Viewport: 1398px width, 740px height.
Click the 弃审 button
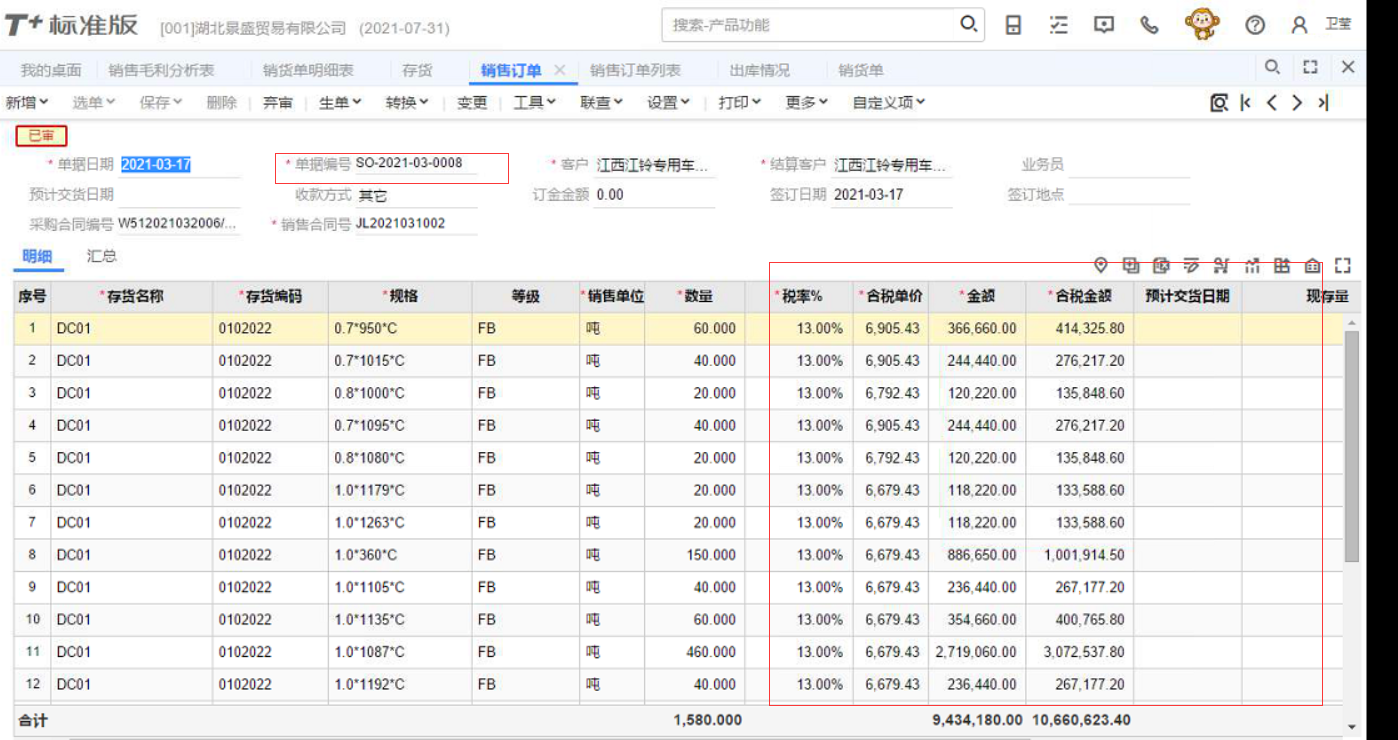click(x=278, y=102)
